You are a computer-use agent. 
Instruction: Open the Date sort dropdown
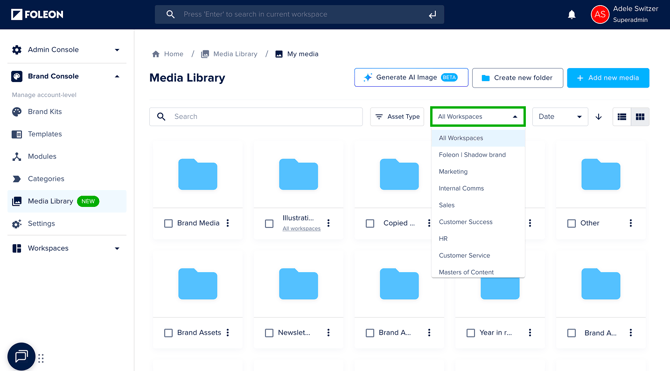(x=560, y=117)
